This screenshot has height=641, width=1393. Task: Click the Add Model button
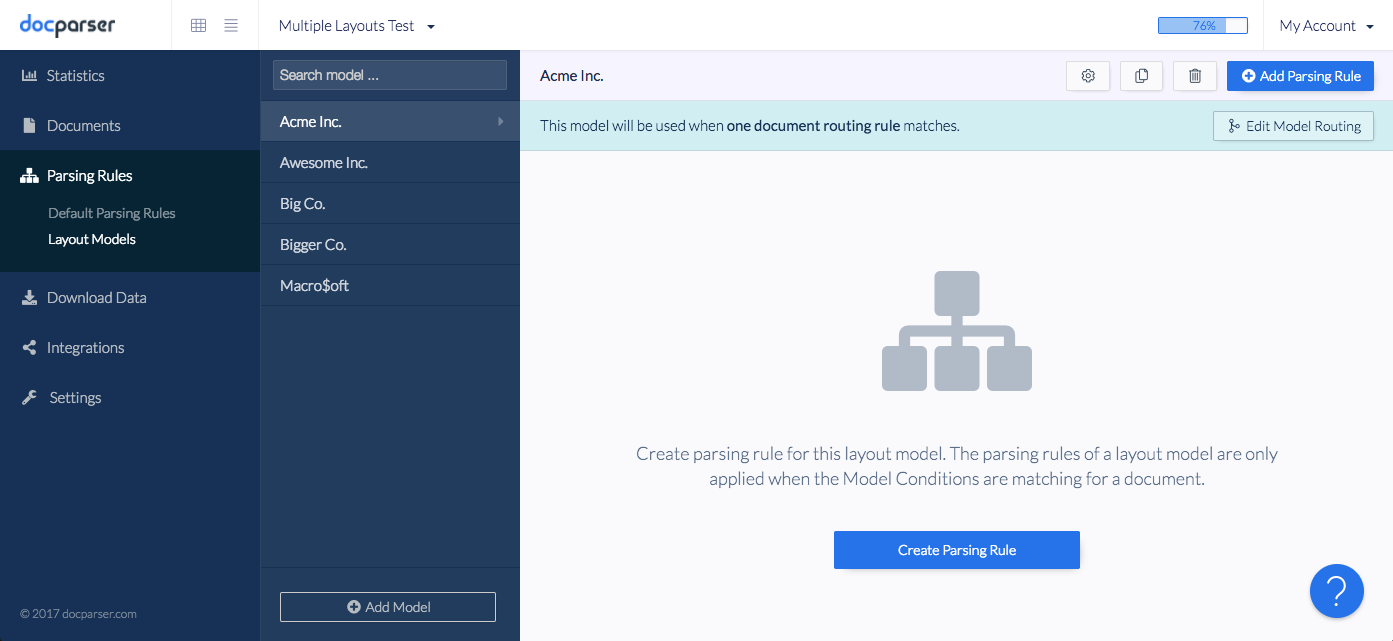pyautogui.click(x=388, y=607)
